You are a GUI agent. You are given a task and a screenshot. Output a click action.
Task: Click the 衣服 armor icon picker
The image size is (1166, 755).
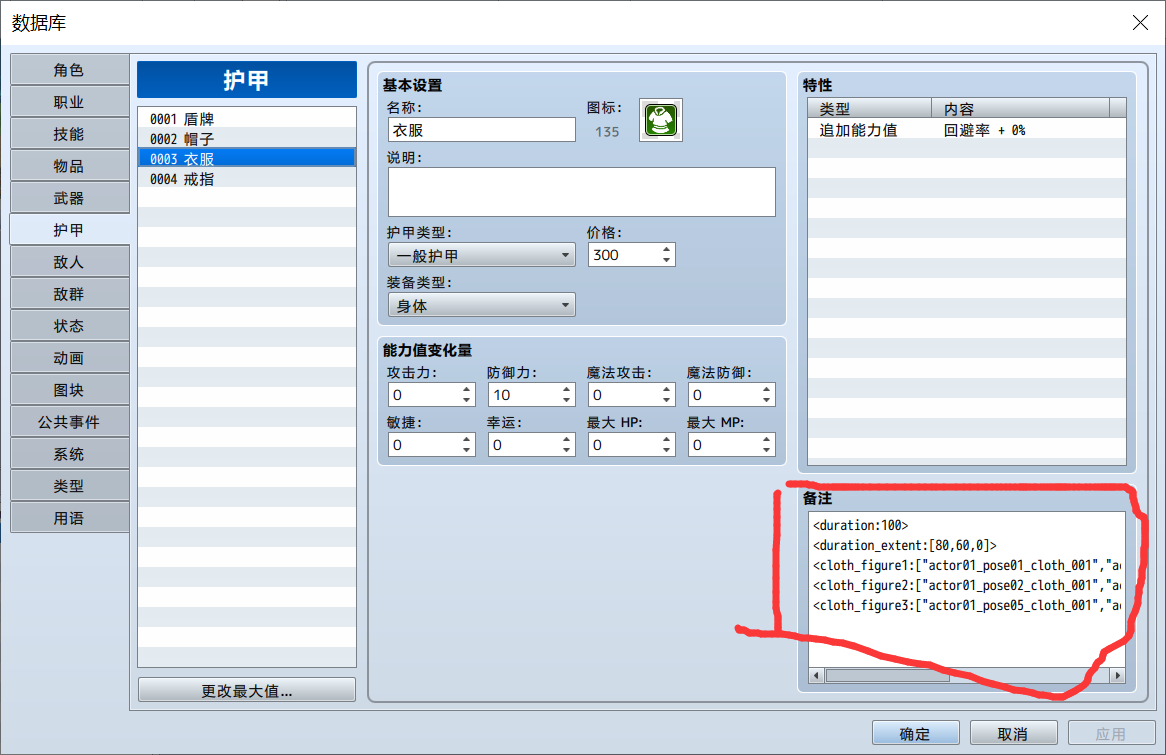660,121
